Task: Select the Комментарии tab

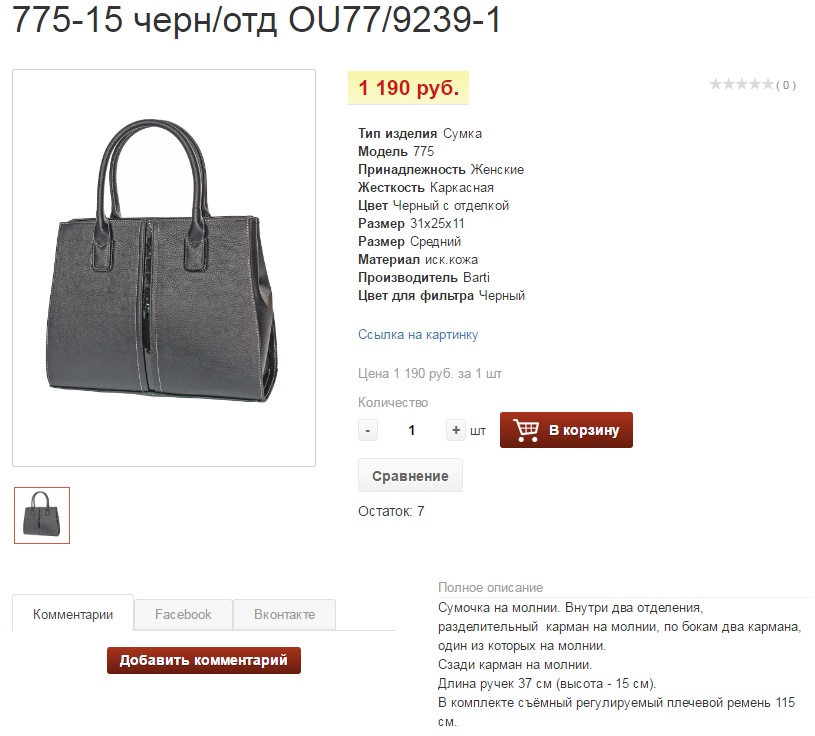Action: (73, 614)
